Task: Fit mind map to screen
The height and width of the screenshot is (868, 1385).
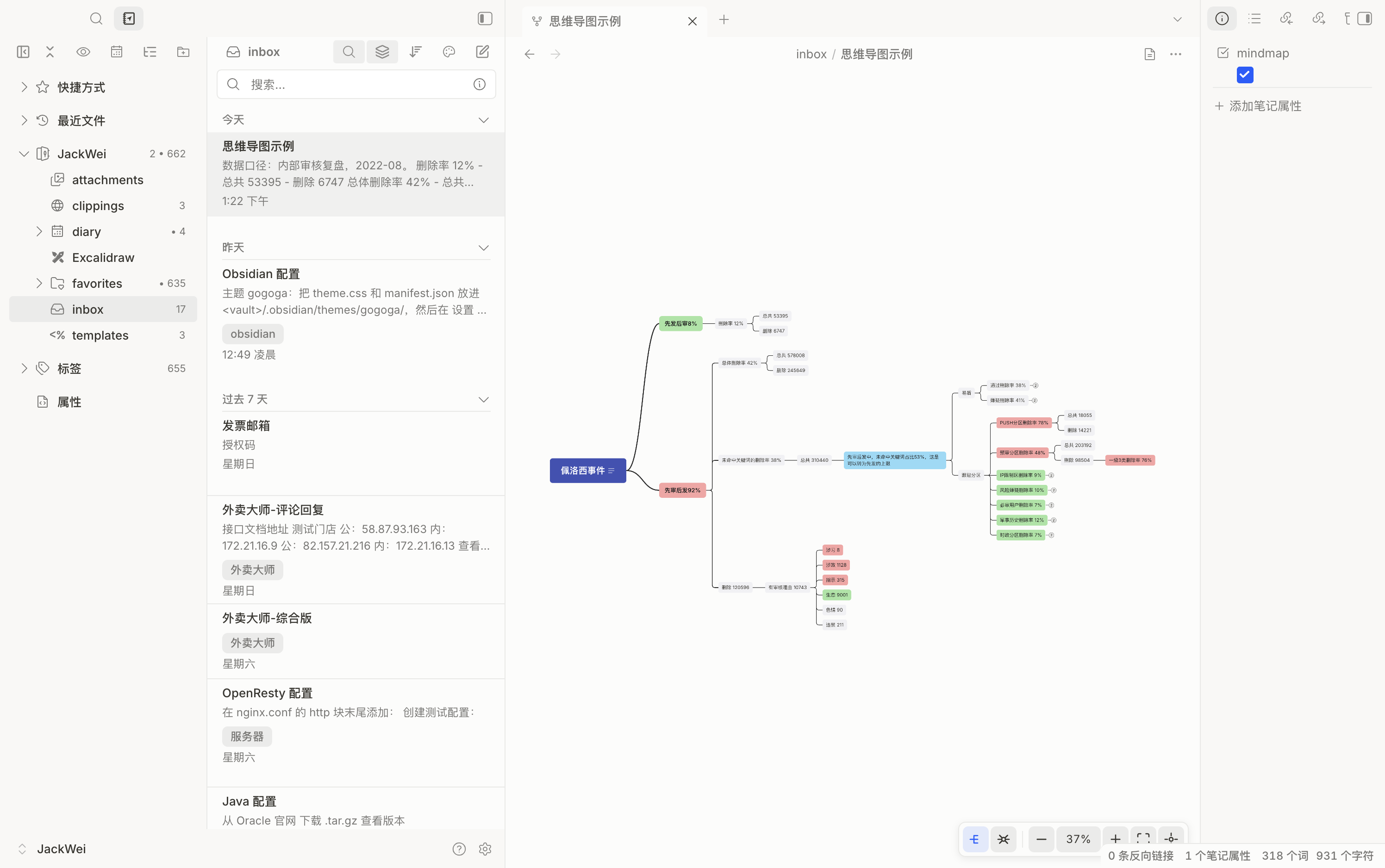Action: click(x=1143, y=839)
